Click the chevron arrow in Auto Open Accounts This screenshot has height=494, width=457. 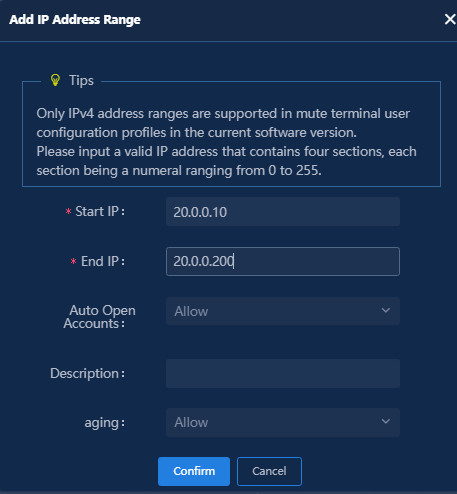tap(386, 310)
